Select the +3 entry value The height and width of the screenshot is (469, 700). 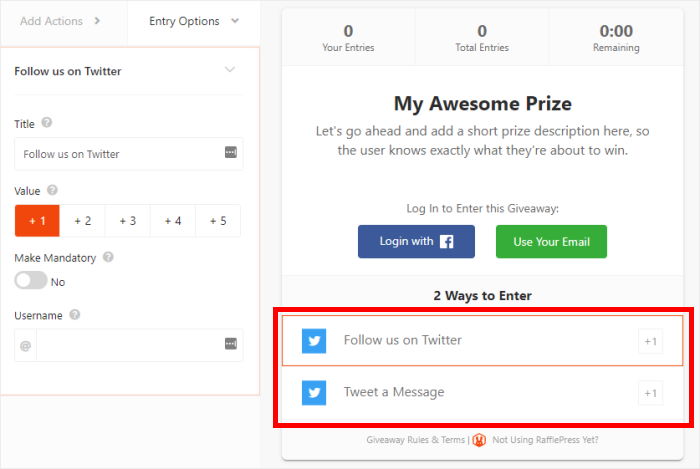coord(127,221)
